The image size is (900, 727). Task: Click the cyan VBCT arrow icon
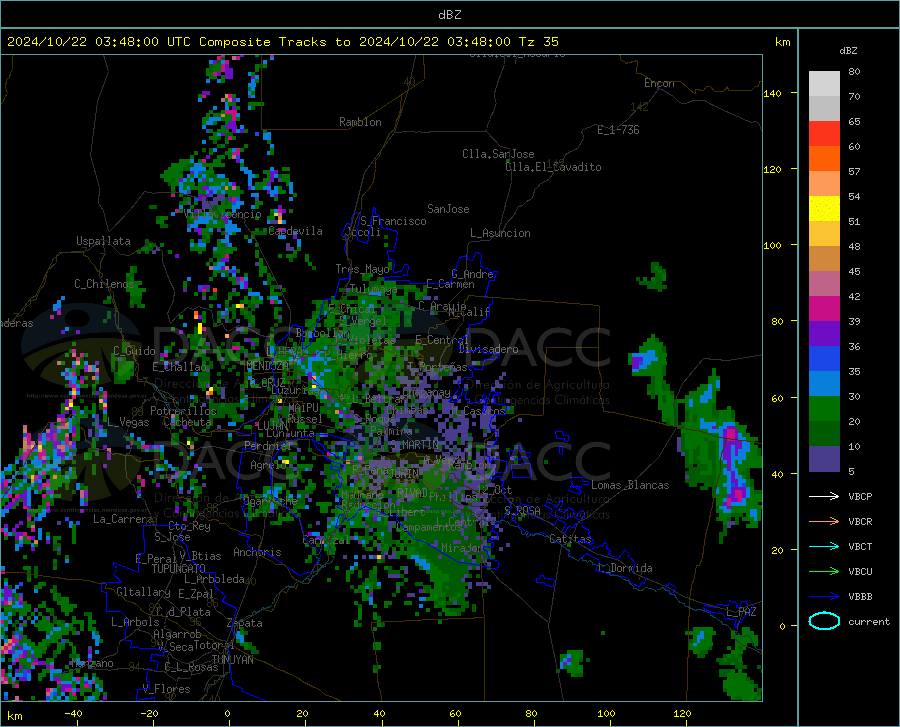pos(824,546)
